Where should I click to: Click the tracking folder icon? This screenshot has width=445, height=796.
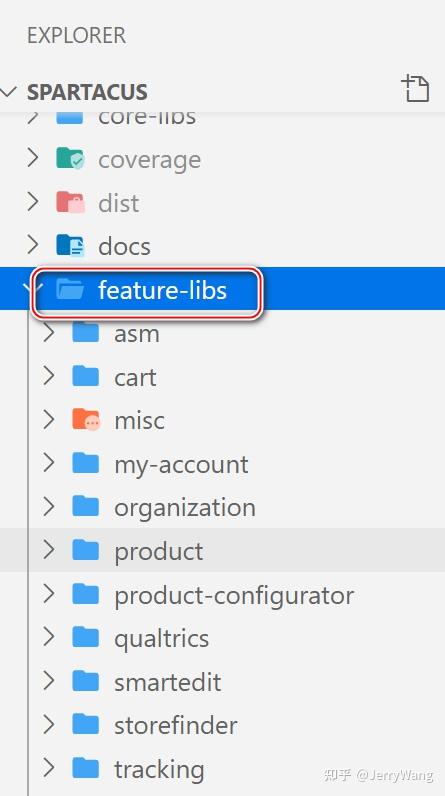click(x=86, y=768)
